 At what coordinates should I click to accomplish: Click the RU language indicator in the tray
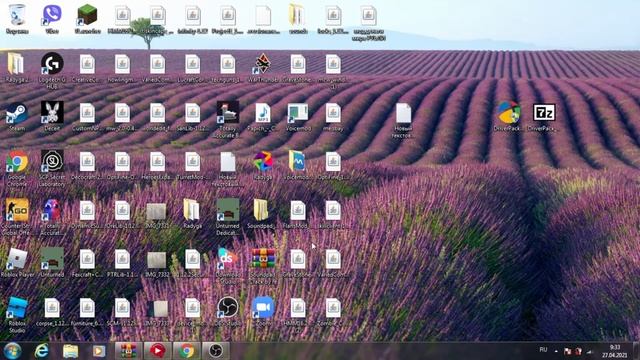point(543,350)
